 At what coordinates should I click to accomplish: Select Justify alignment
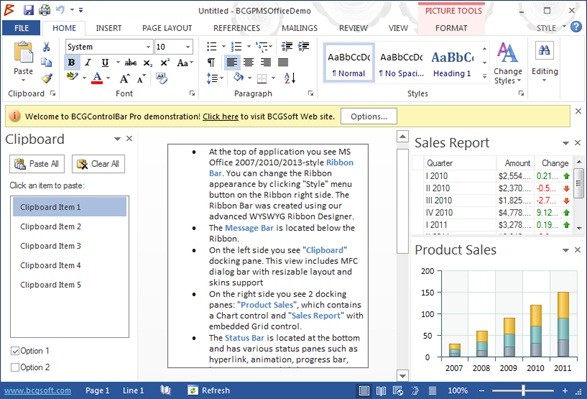pyautogui.click(x=283, y=62)
